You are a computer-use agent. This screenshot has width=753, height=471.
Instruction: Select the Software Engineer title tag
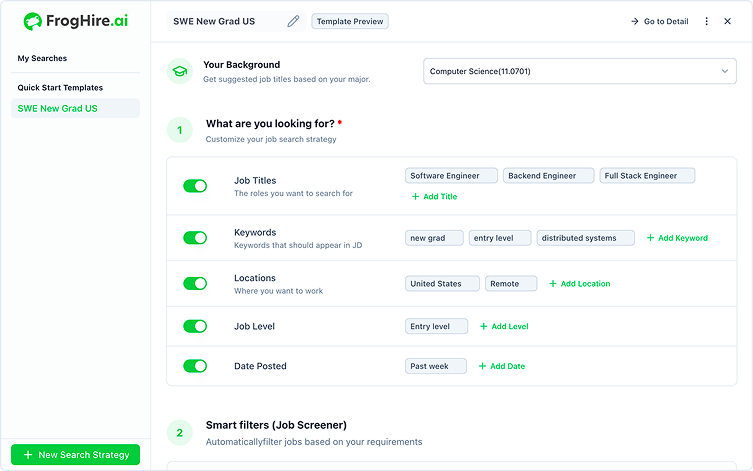pos(451,176)
